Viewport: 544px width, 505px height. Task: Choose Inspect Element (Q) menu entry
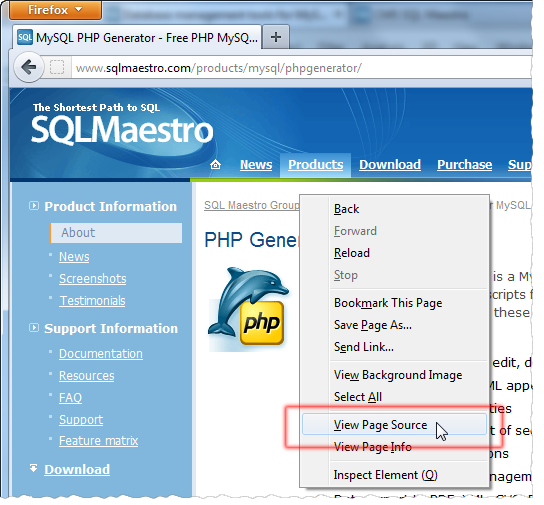(394, 475)
